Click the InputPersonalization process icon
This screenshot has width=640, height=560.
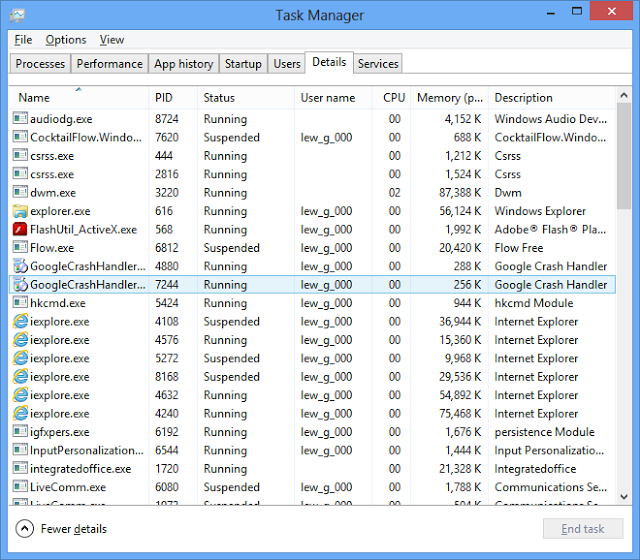pos(20,449)
